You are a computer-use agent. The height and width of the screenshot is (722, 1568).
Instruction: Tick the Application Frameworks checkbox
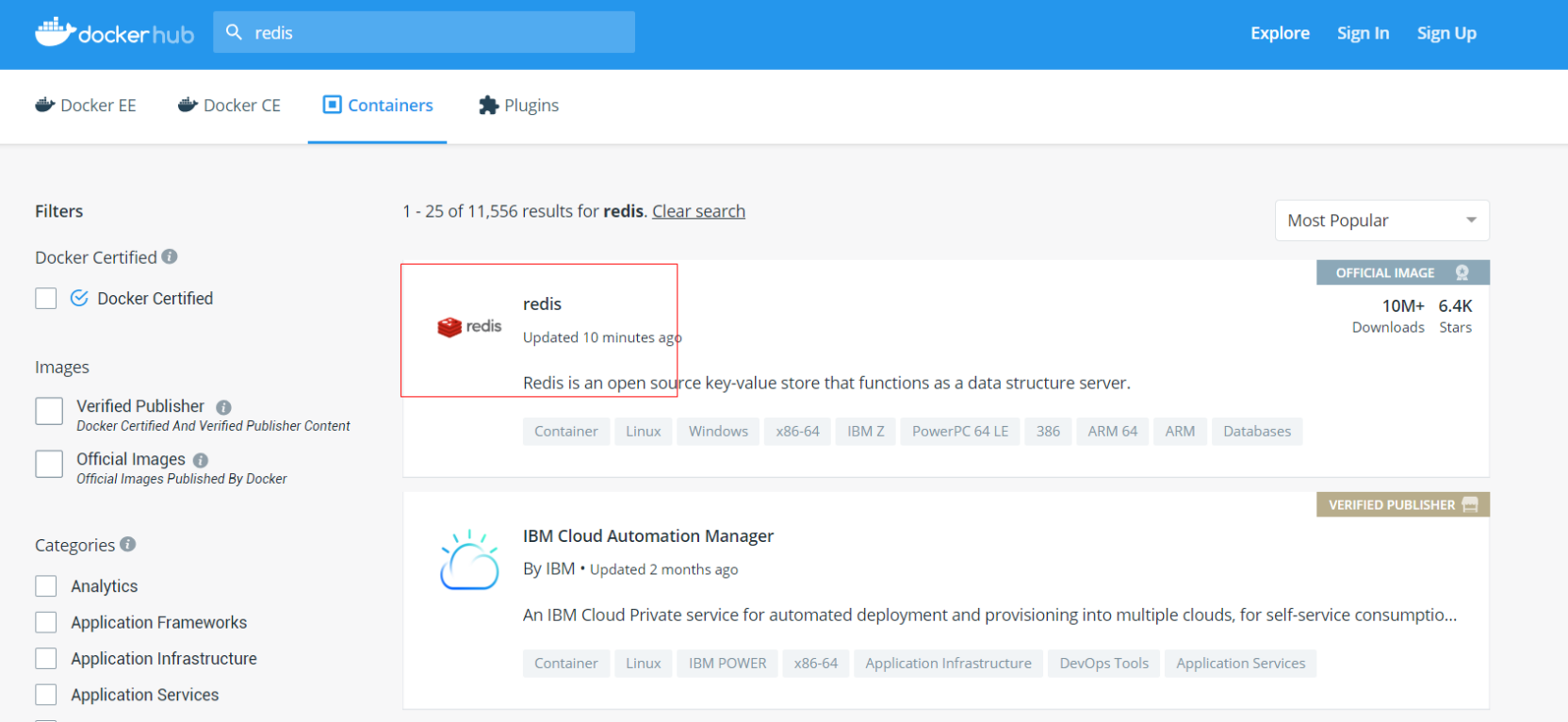(x=46, y=622)
